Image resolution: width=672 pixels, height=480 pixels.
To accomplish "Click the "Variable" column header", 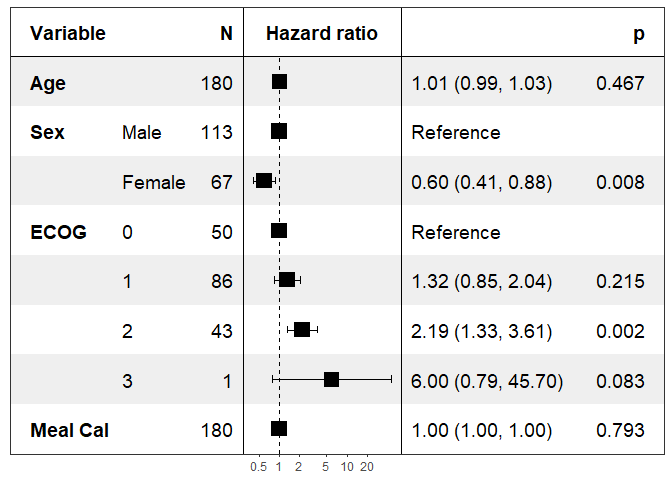I will click(68, 34).
